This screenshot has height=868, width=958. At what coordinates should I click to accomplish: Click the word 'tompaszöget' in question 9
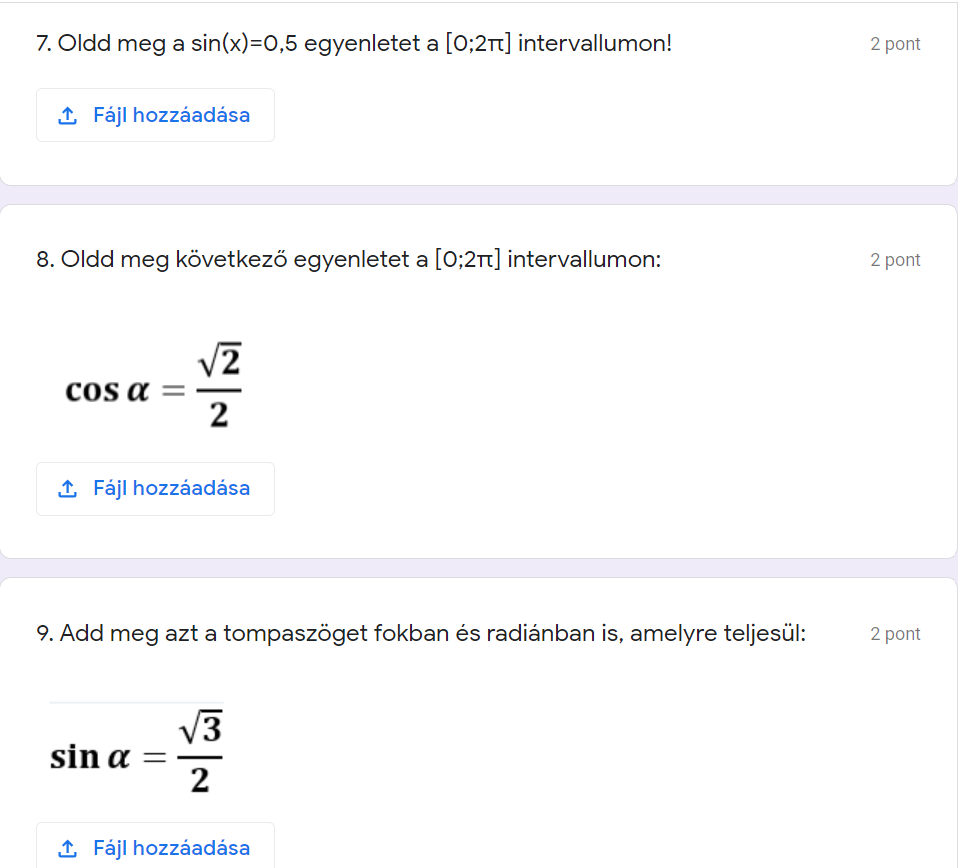click(x=283, y=634)
